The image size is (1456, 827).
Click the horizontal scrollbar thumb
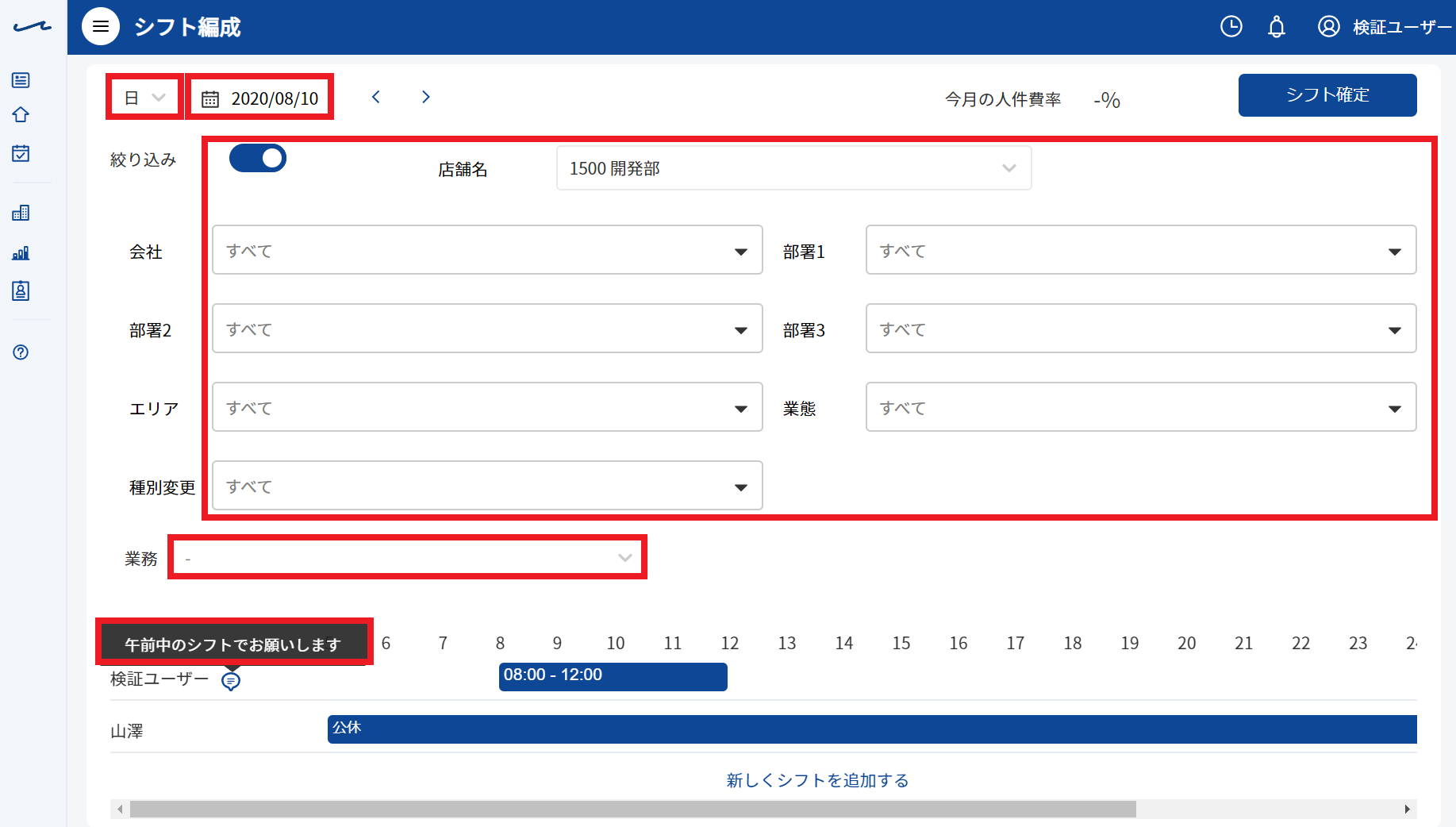coord(633,809)
